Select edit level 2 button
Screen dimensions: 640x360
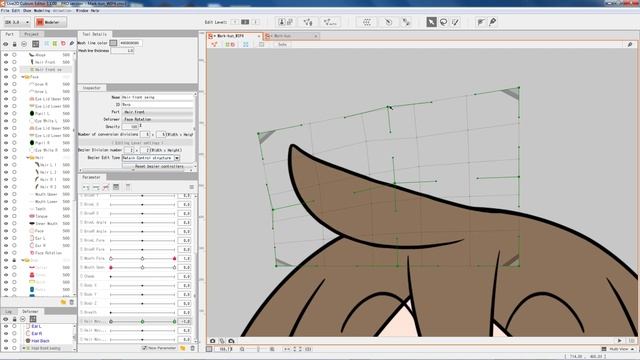(245, 22)
